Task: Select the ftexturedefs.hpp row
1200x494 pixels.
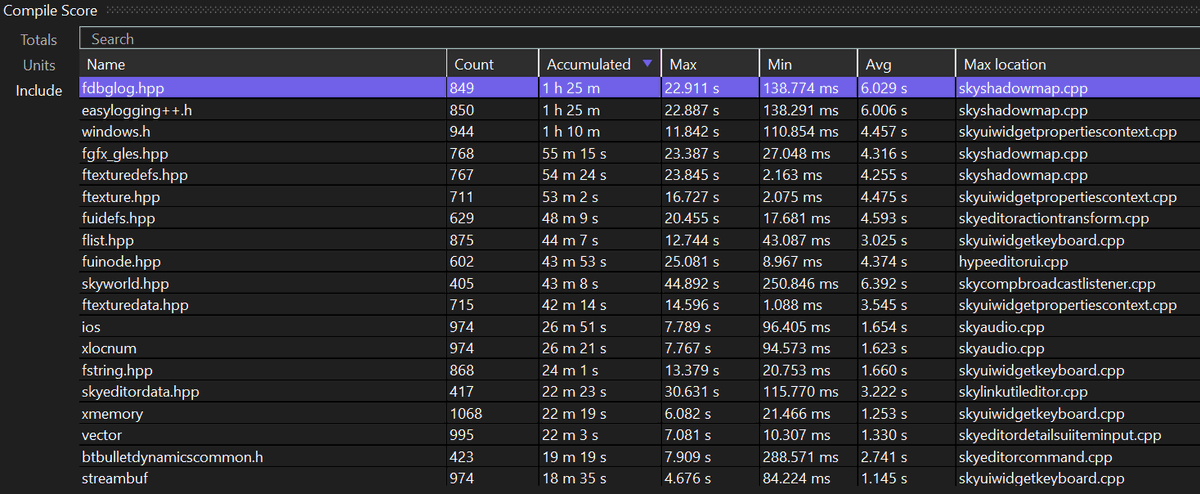Action: 639,175
